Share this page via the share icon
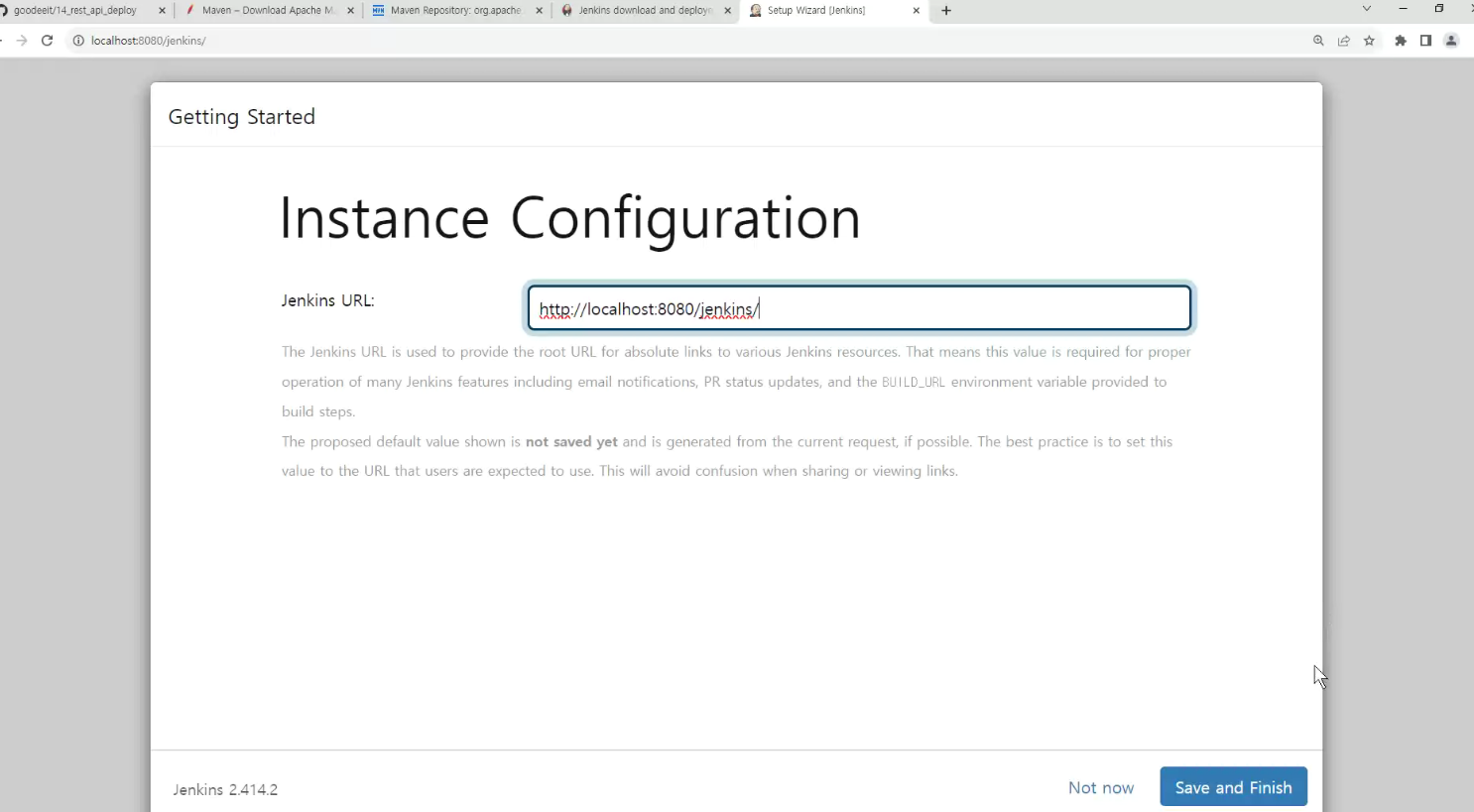Image resolution: width=1474 pixels, height=812 pixels. (1344, 41)
